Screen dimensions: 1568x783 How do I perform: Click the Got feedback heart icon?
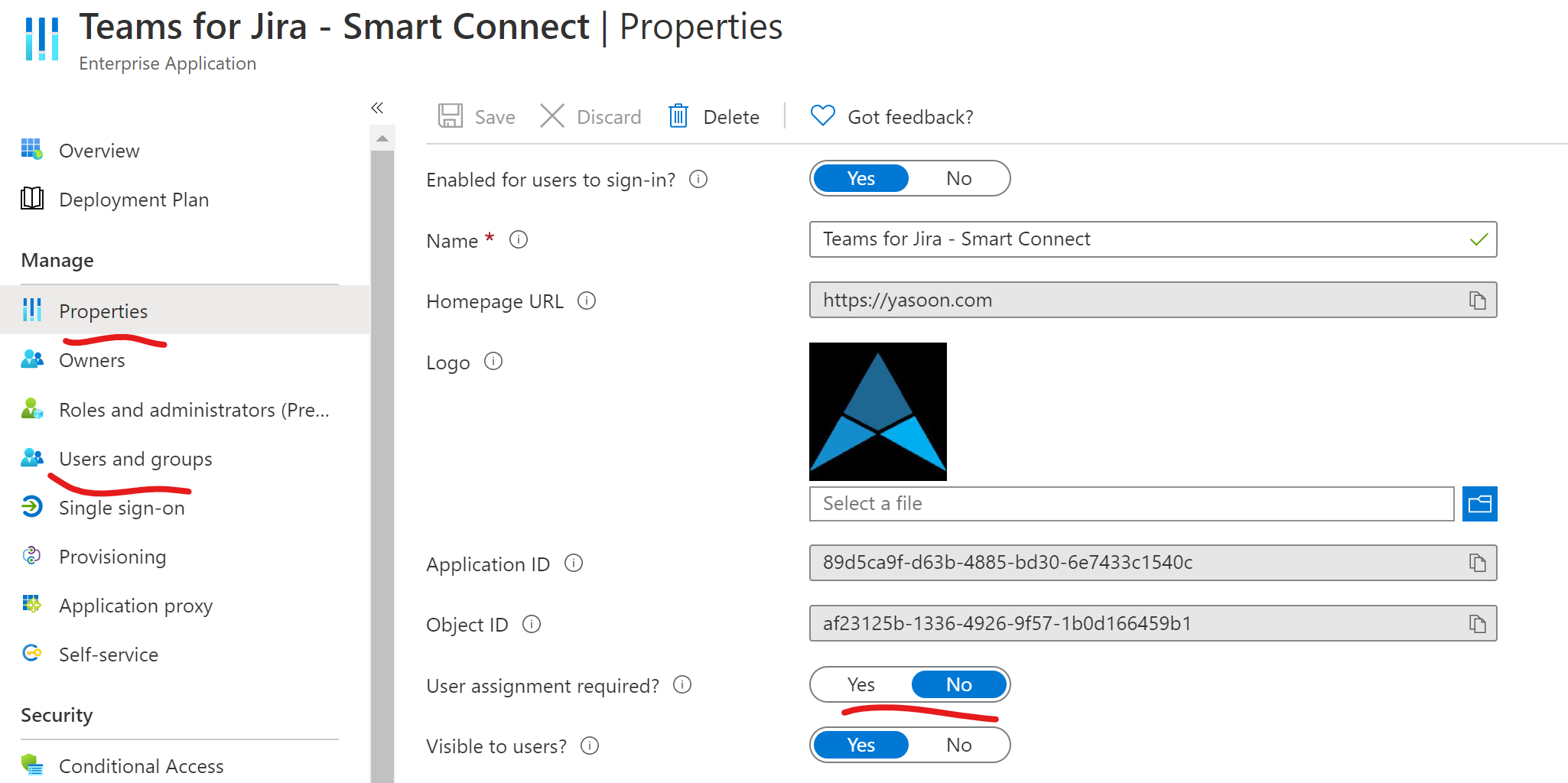(822, 116)
